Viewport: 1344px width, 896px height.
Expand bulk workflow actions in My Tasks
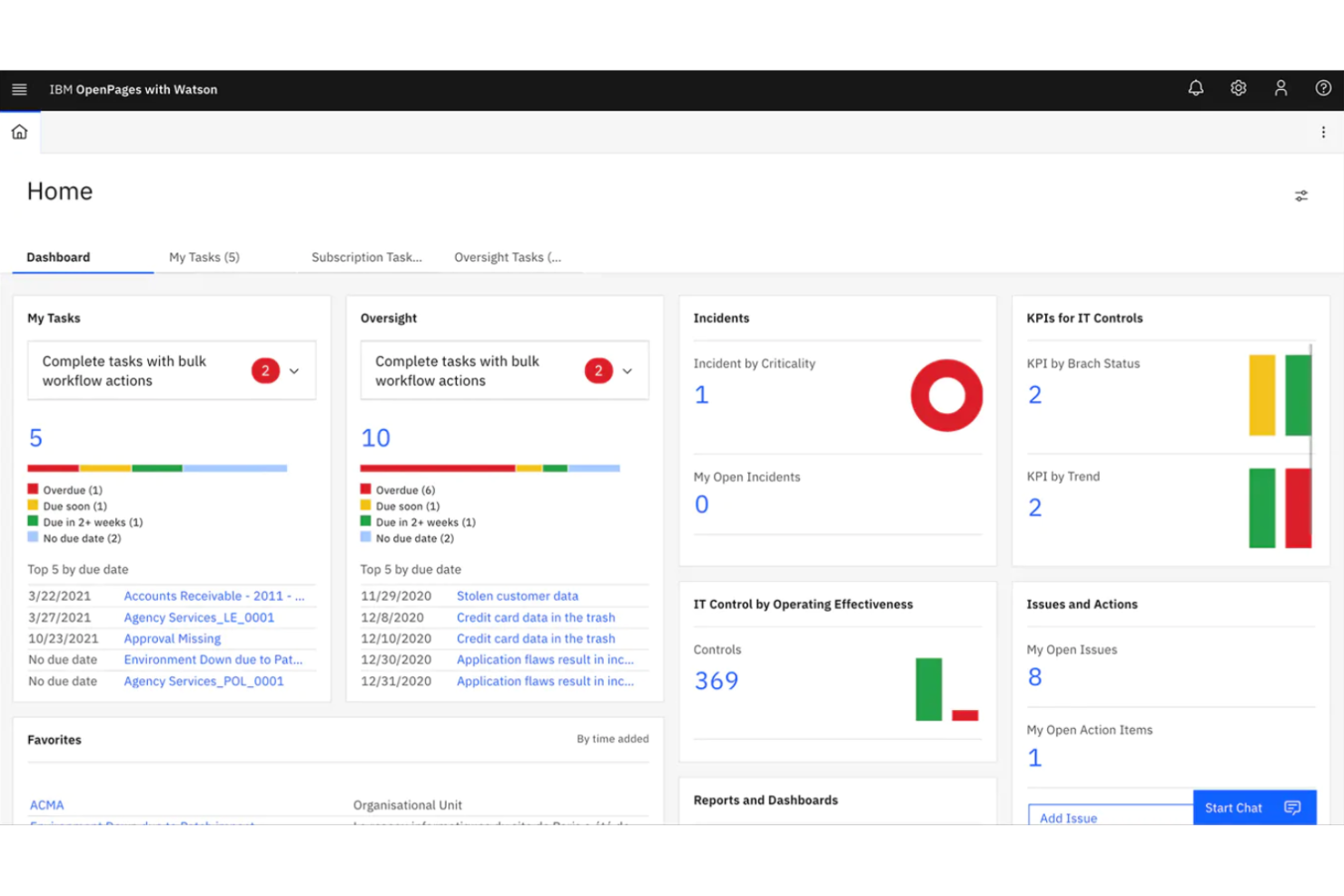pos(293,370)
